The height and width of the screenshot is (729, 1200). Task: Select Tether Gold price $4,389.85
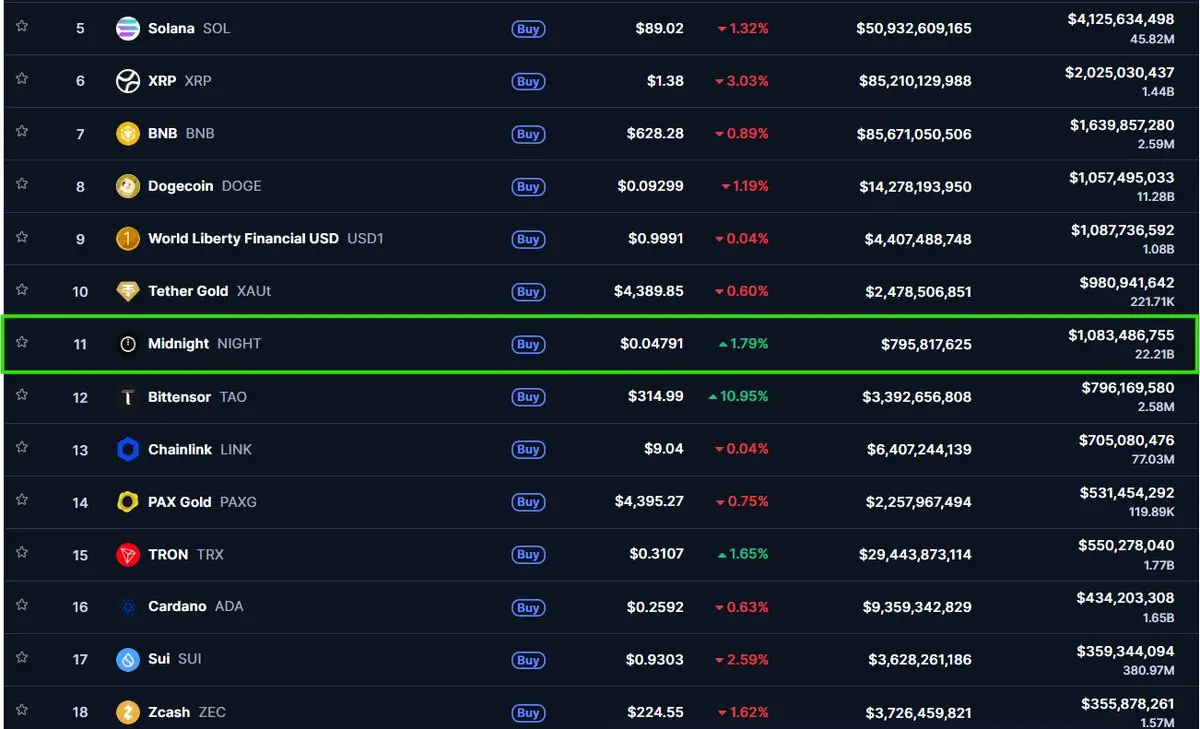click(x=649, y=291)
